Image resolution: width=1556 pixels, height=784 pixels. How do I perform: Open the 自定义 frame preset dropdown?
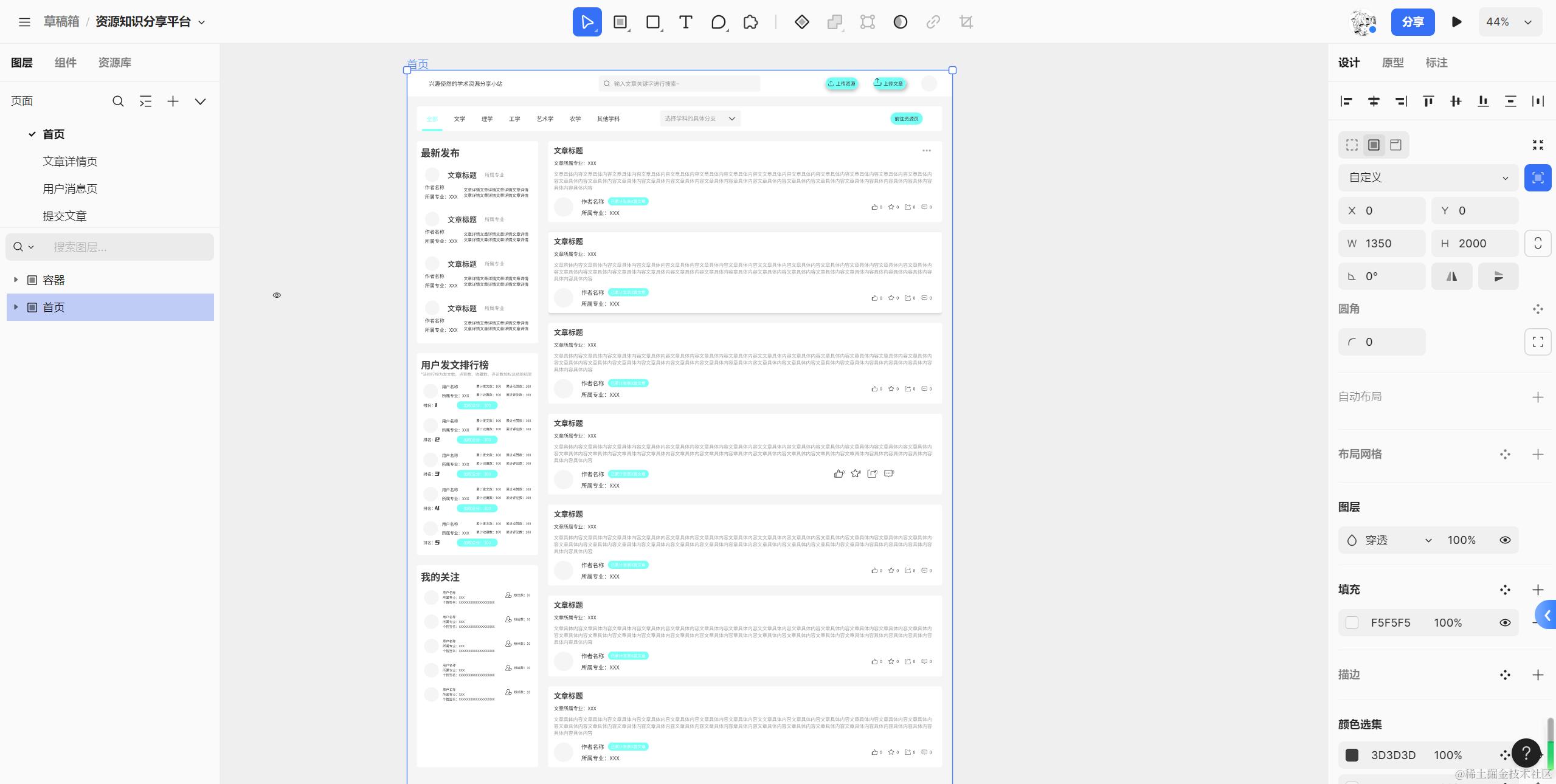(1428, 177)
